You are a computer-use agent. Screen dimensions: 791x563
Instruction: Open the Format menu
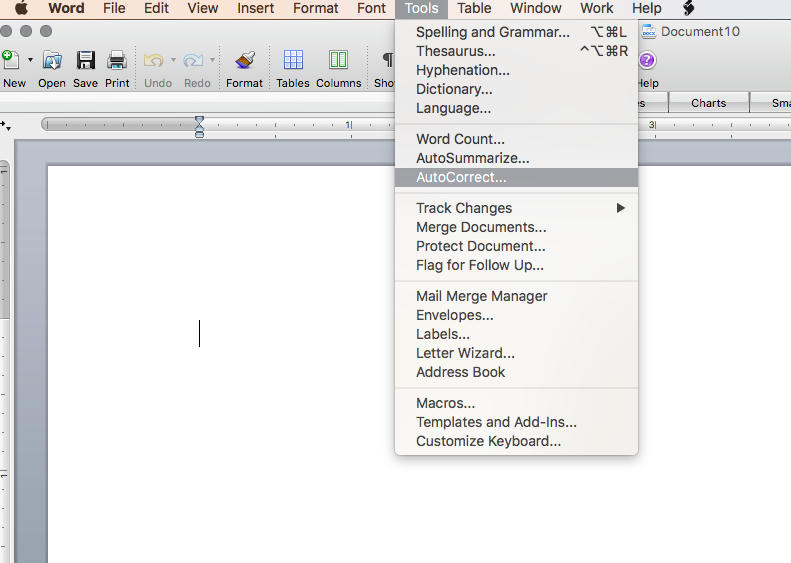(316, 8)
